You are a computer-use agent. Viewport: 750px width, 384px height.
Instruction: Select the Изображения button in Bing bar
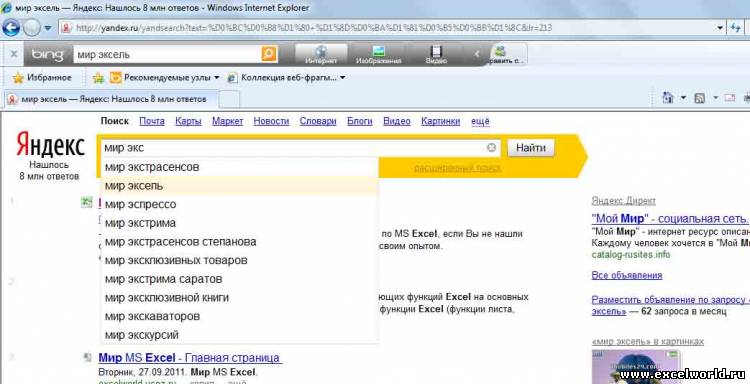(378, 55)
